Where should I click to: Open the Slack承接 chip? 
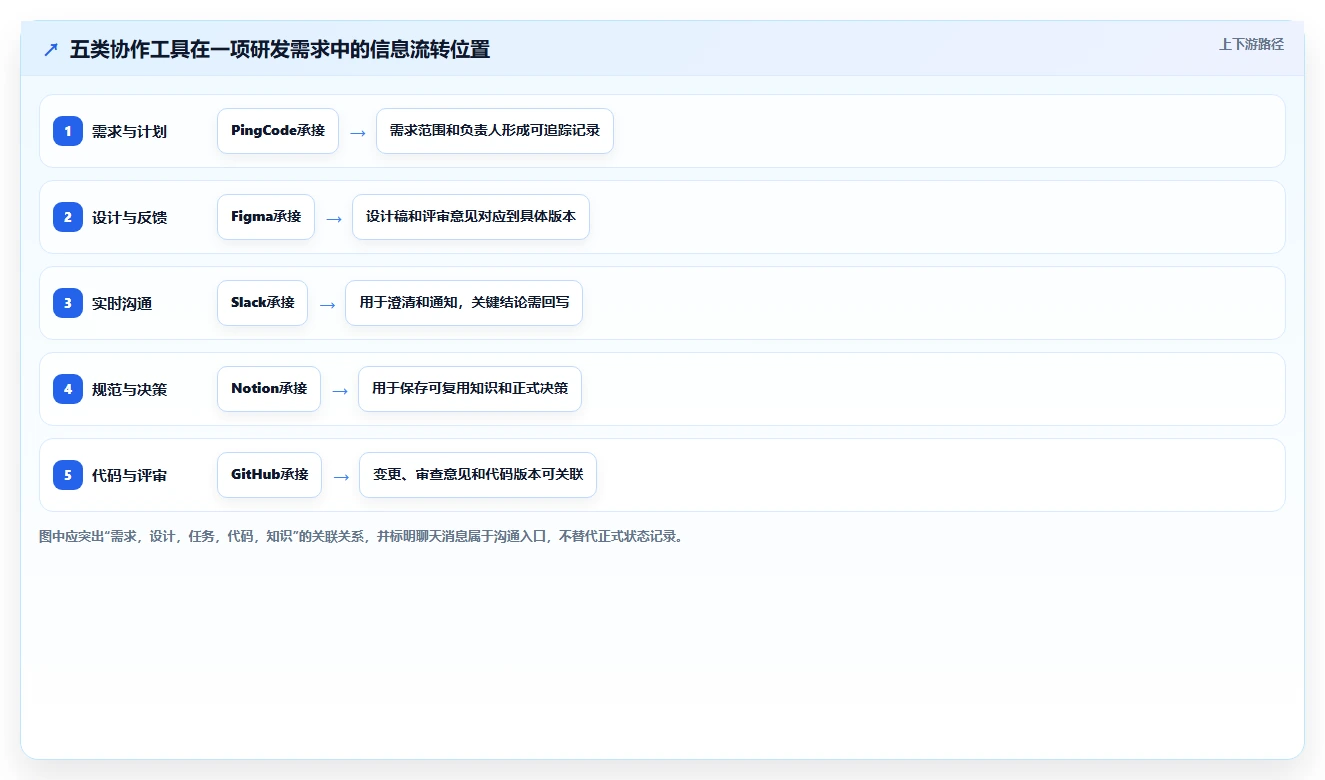263,303
